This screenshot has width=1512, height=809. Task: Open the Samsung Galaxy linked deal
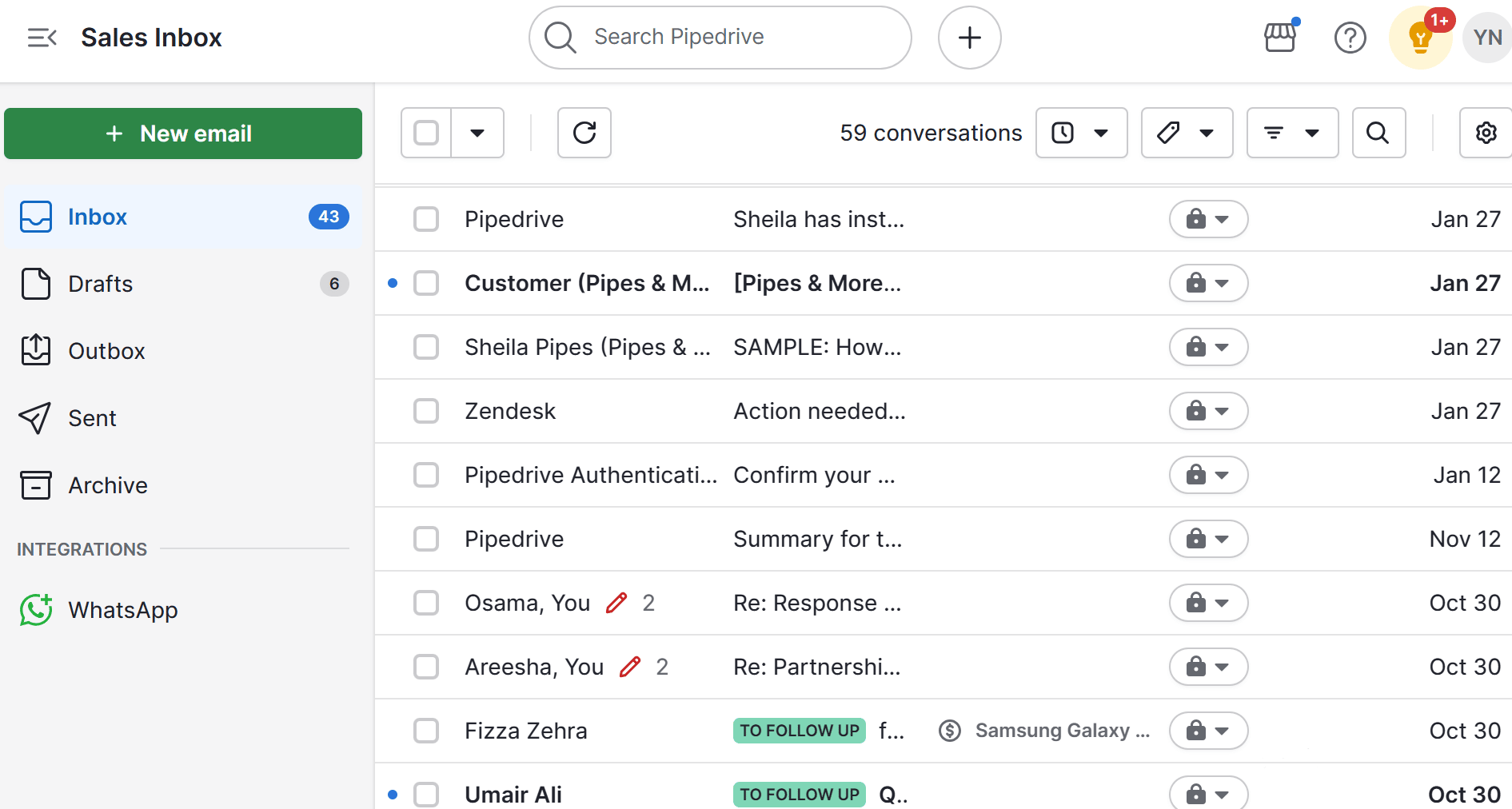click(x=1062, y=731)
